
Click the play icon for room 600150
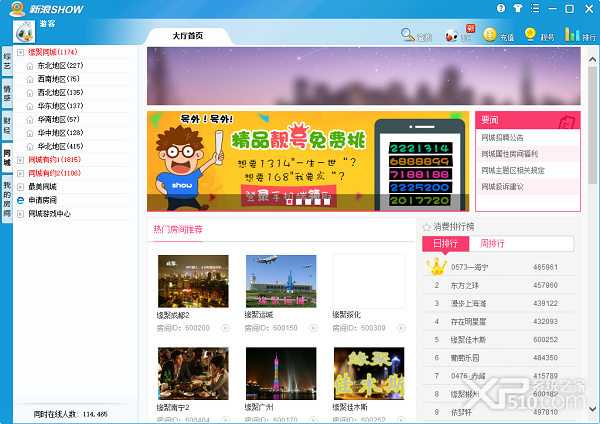pyautogui.click(x=313, y=328)
